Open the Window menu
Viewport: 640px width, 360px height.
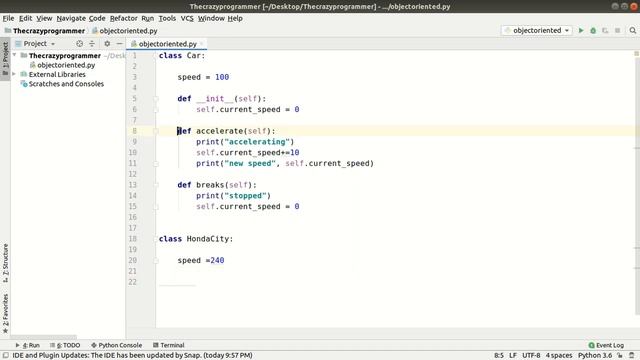click(211, 18)
